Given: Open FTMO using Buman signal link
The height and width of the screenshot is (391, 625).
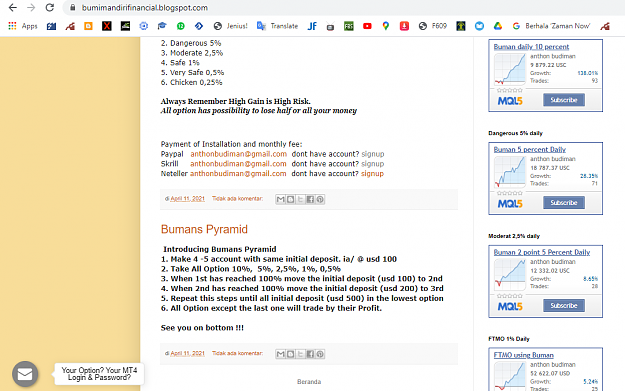Looking at the screenshot, I should click(523, 355).
